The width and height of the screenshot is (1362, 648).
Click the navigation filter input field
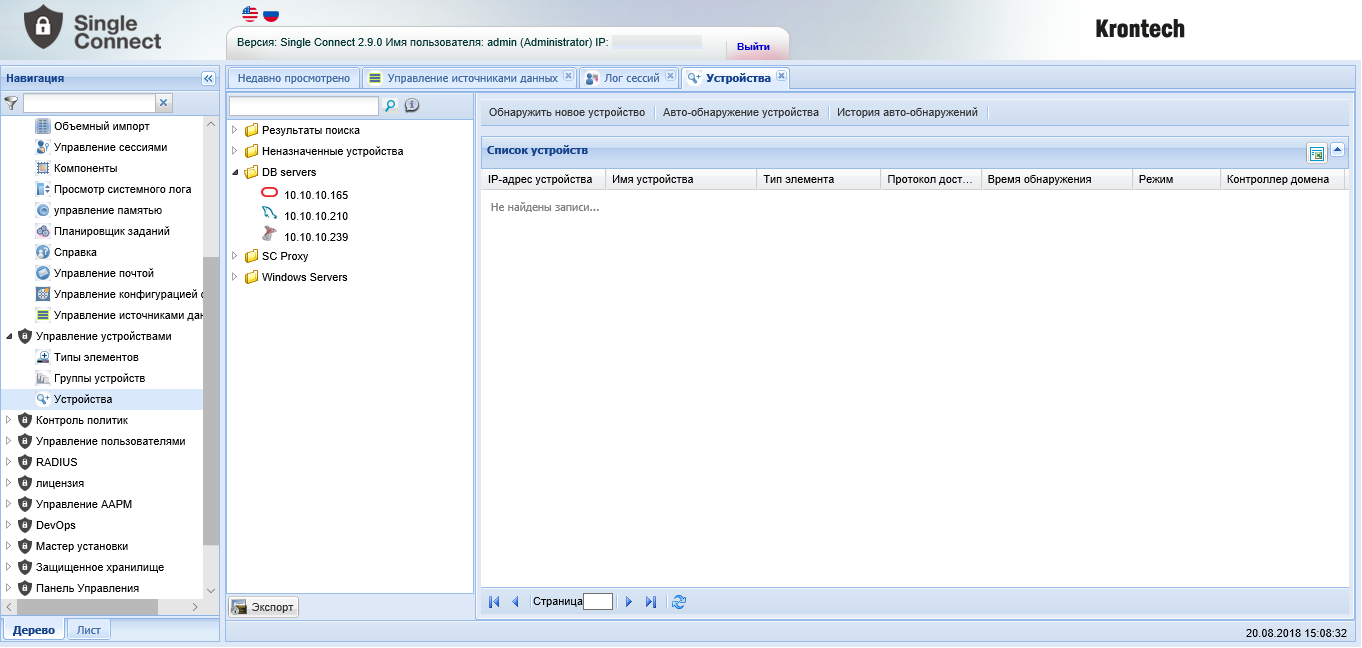click(x=89, y=103)
